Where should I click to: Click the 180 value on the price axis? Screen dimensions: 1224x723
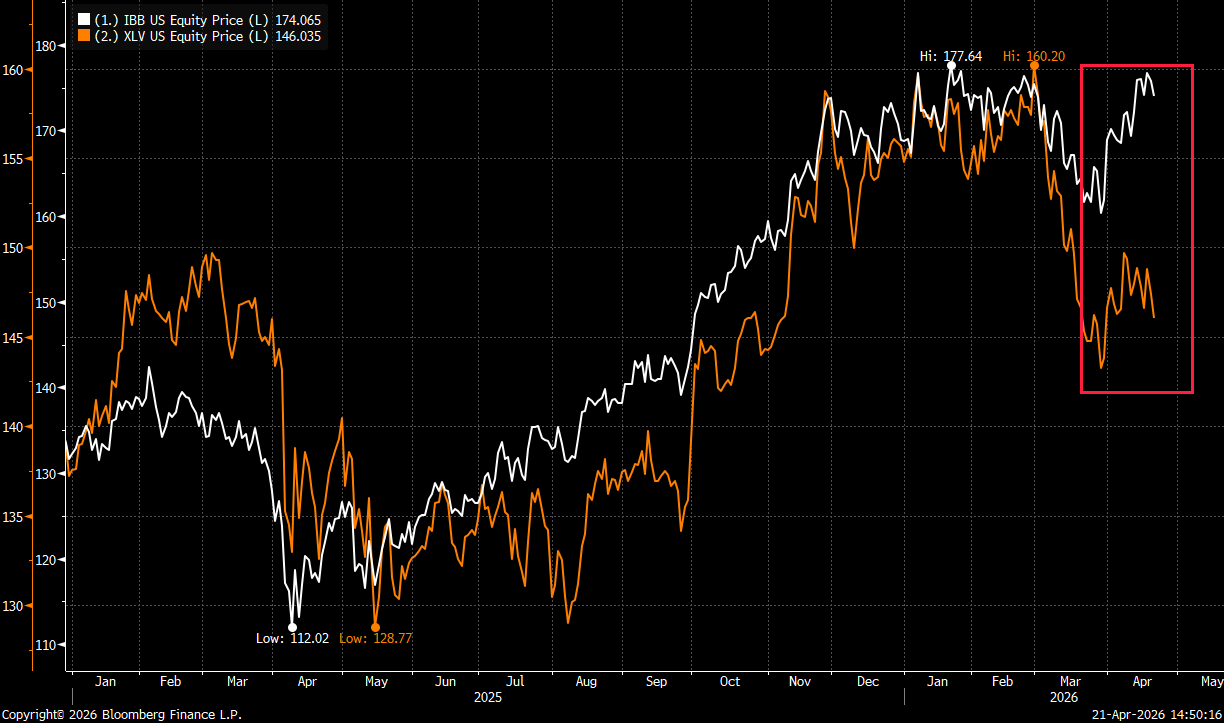(x=46, y=46)
